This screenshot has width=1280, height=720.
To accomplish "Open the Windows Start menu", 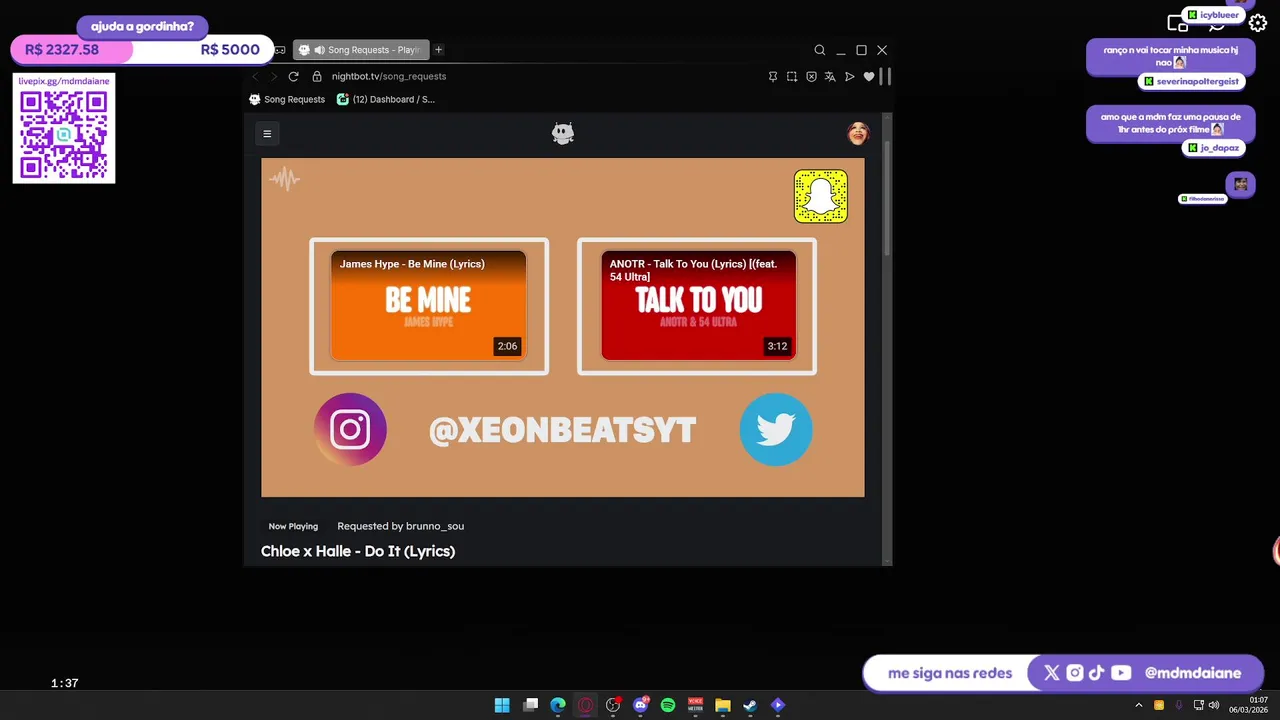I will coord(502,705).
